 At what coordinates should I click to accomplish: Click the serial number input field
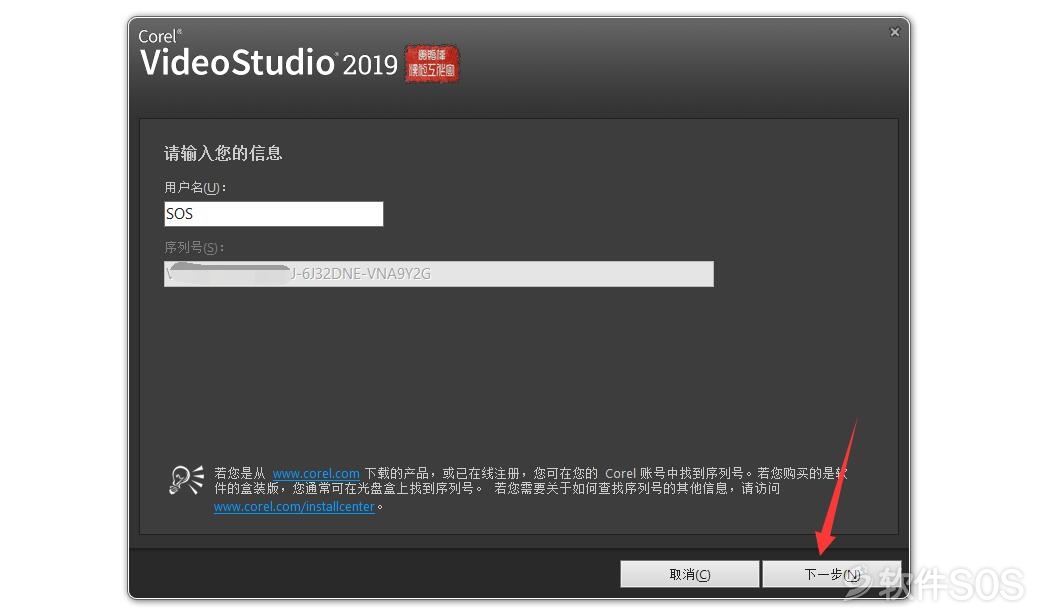[x=438, y=273]
